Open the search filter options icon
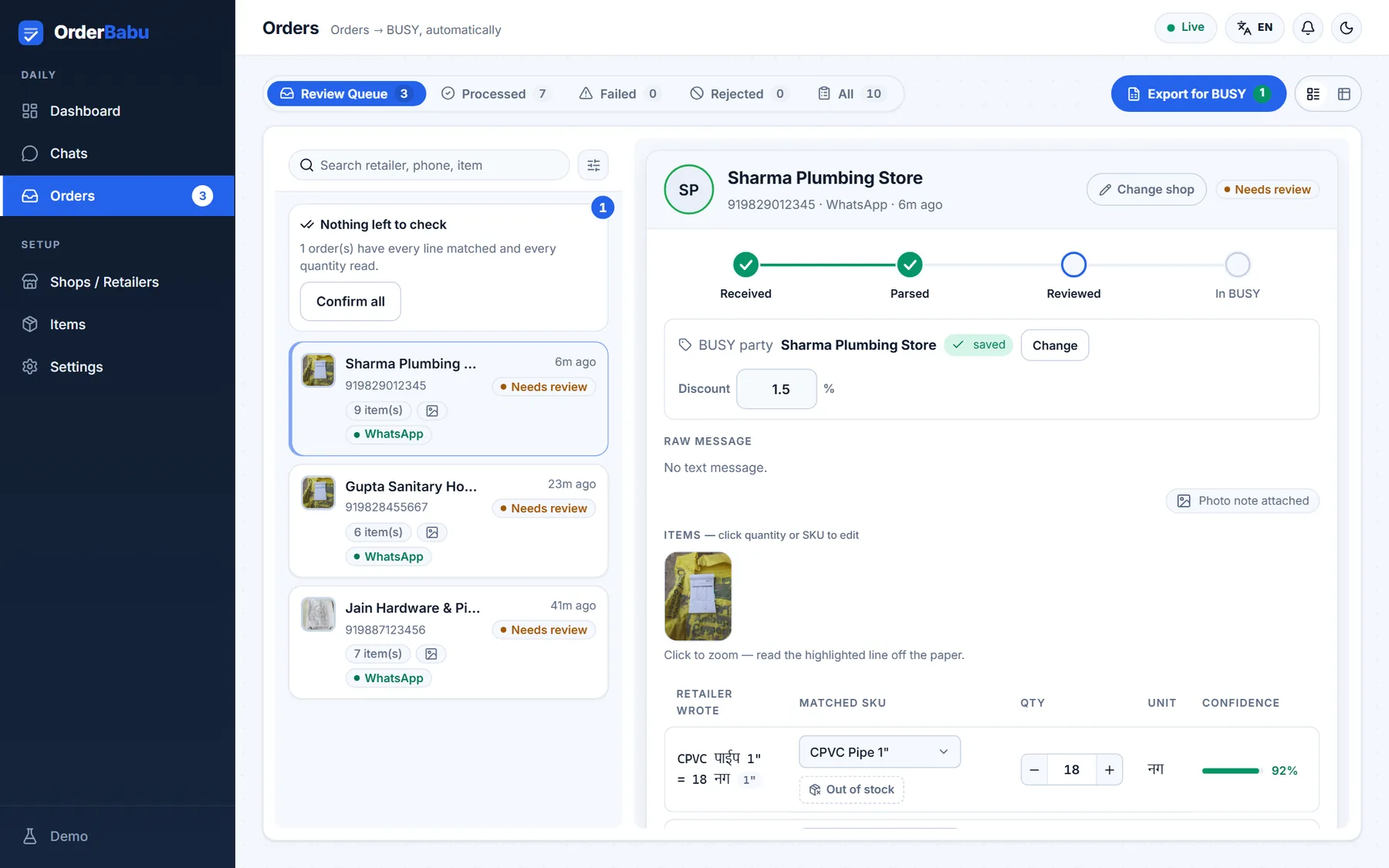The width and height of the screenshot is (1389, 868). [x=593, y=165]
